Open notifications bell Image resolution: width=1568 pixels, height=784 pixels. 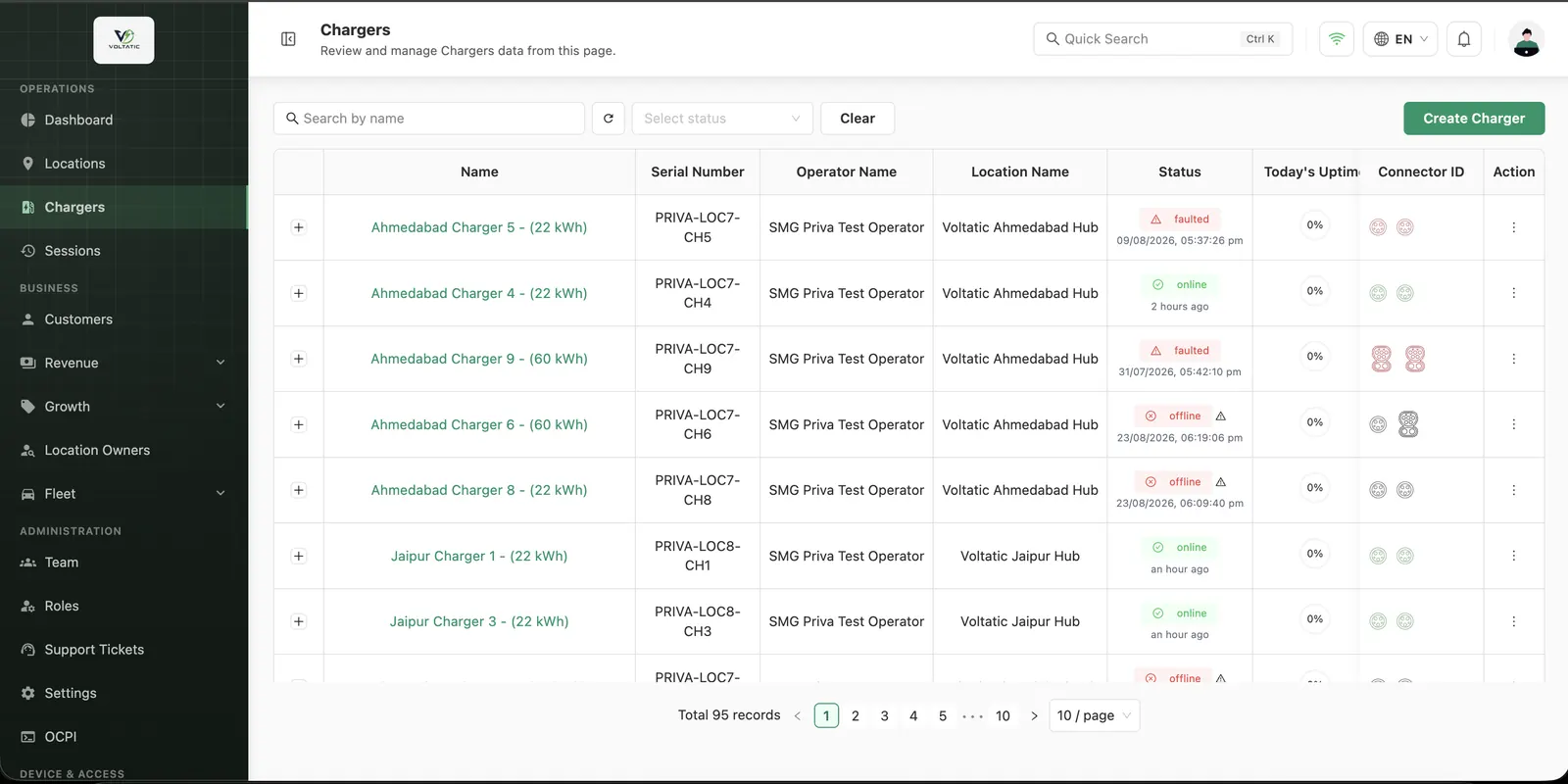tap(1464, 39)
